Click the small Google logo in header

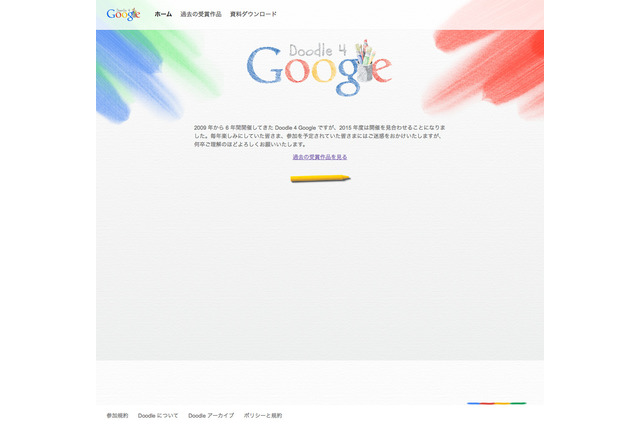pos(123,14)
